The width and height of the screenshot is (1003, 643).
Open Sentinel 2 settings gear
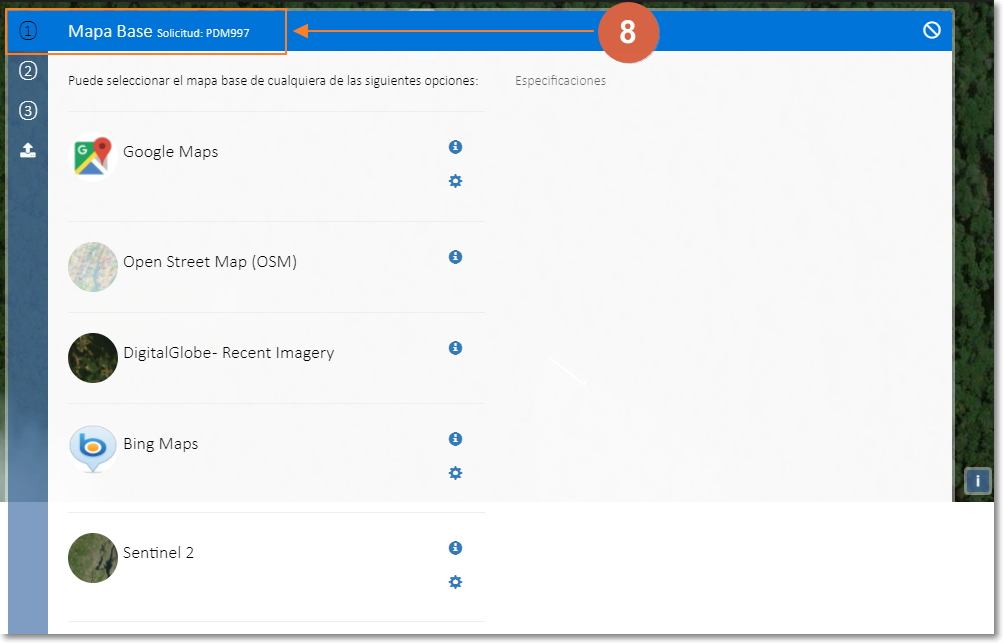(455, 582)
